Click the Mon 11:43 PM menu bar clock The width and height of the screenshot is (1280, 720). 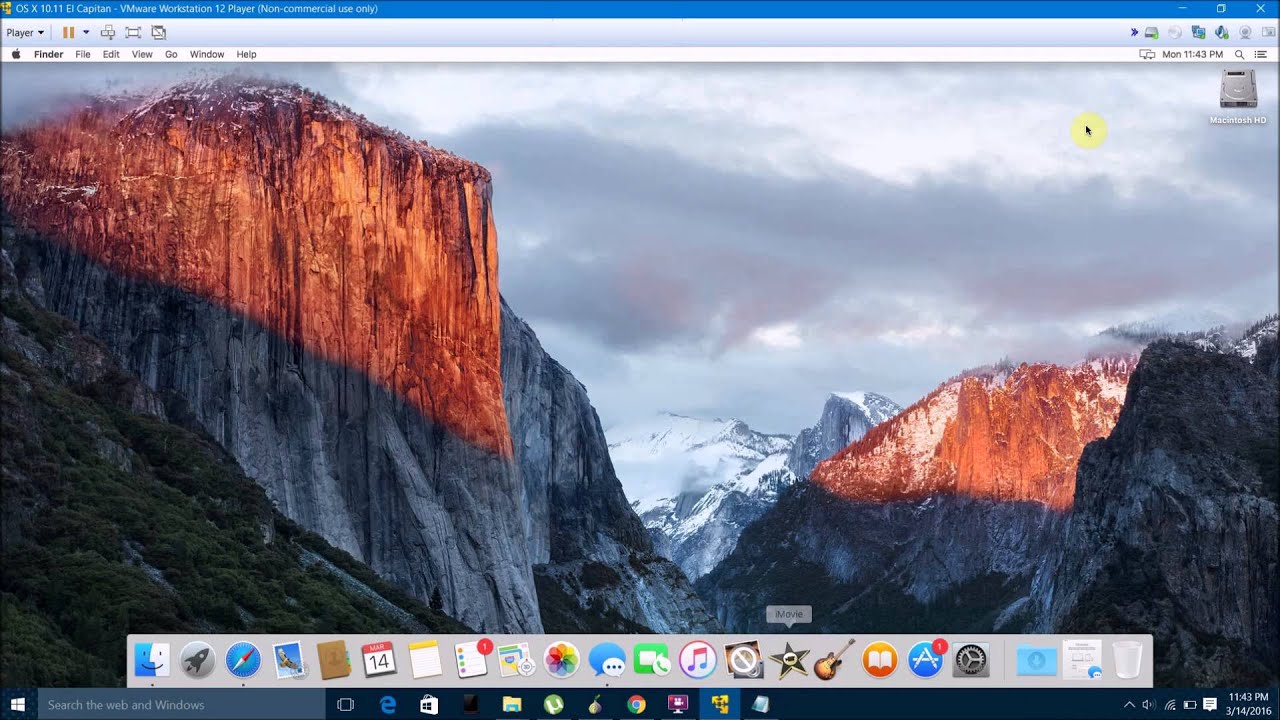click(1192, 55)
